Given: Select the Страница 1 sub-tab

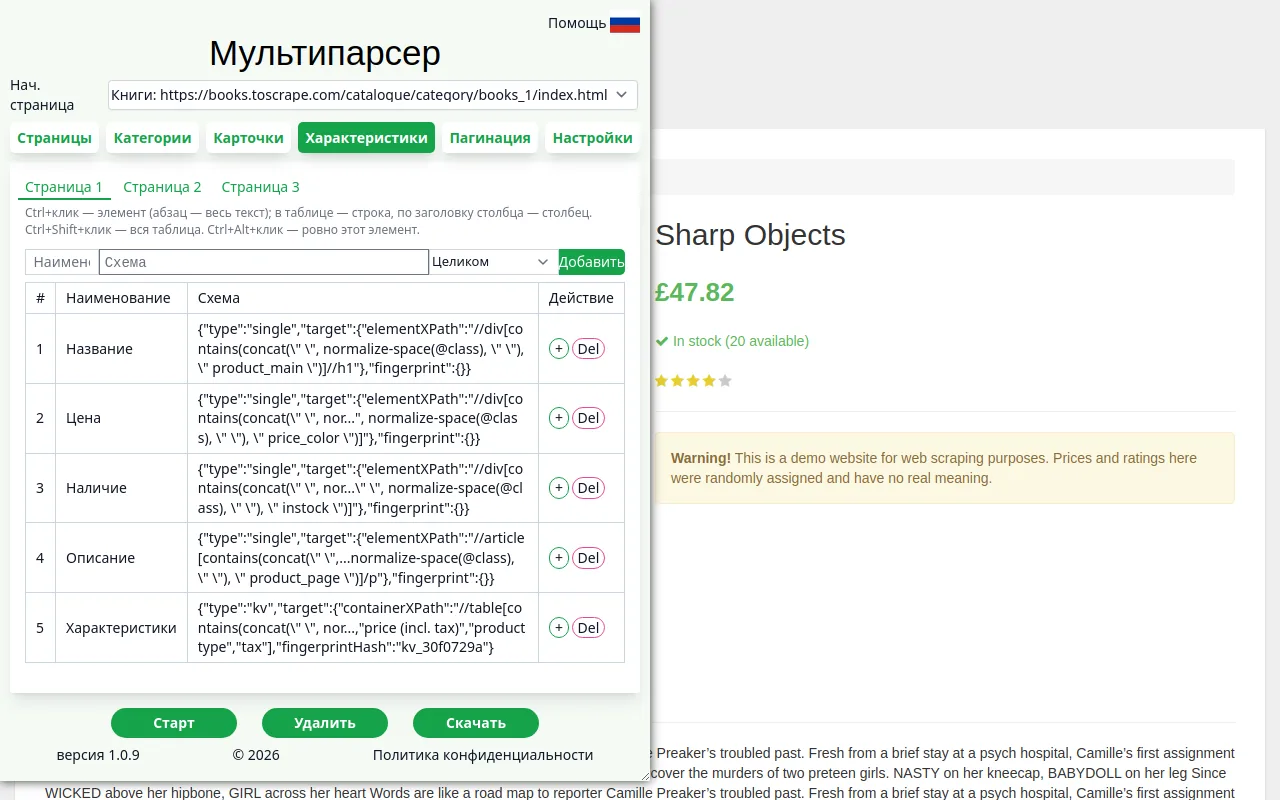Looking at the screenshot, I should [64, 187].
